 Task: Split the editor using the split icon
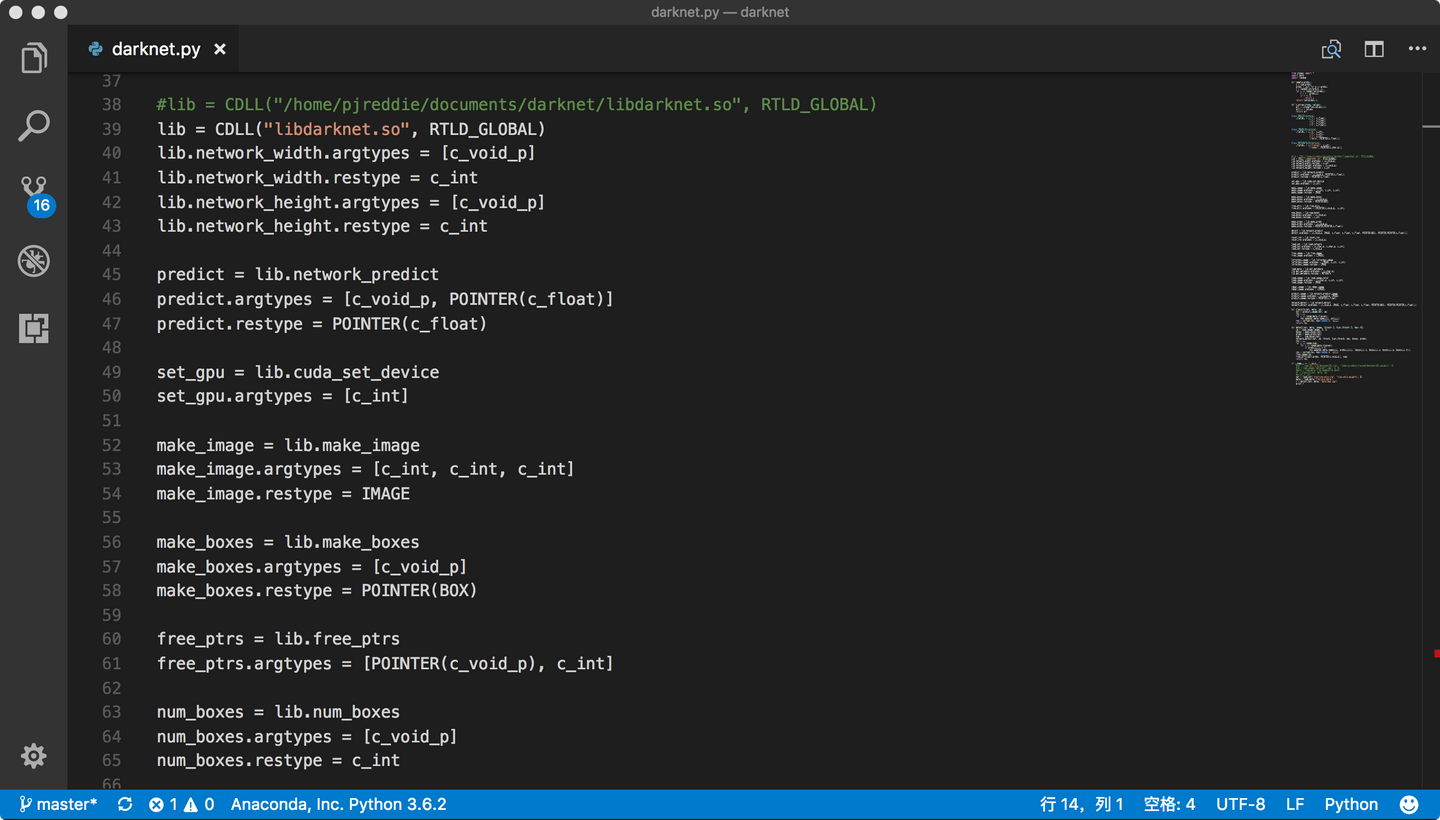(x=1373, y=48)
